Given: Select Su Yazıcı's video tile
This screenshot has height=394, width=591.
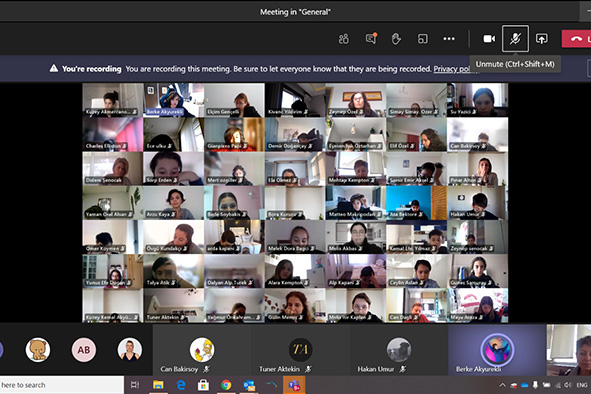Looking at the screenshot, I should (x=478, y=100).
